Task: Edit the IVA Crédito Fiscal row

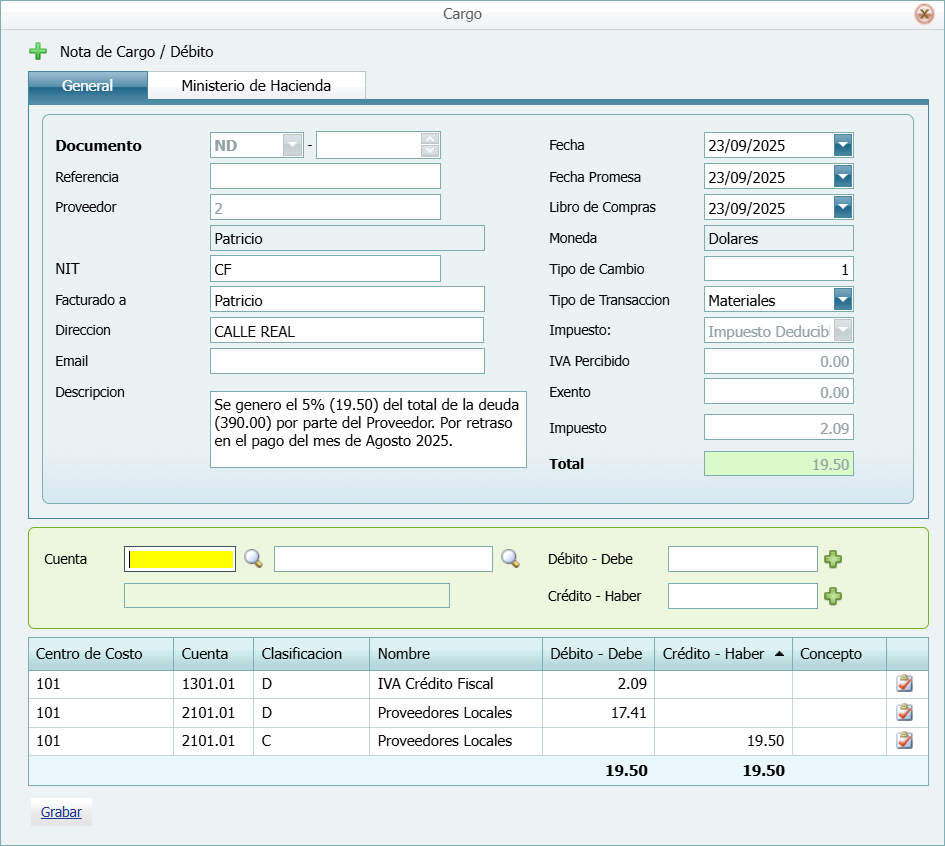Action: coord(904,684)
